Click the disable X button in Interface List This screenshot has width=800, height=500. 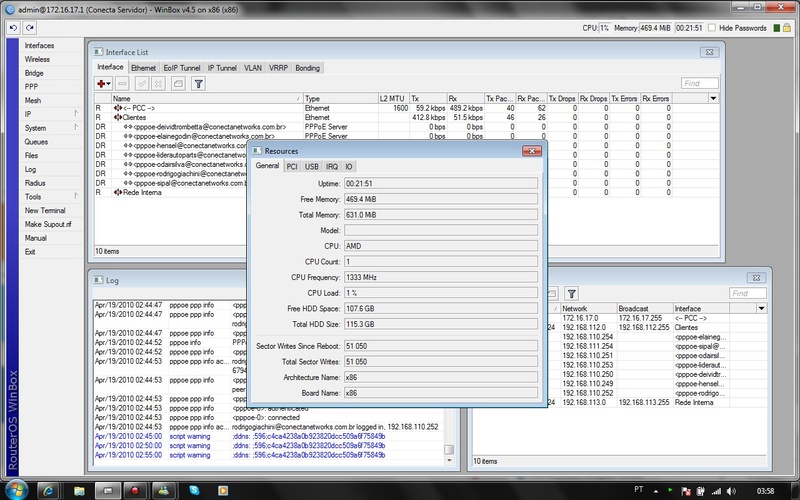point(159,84)
